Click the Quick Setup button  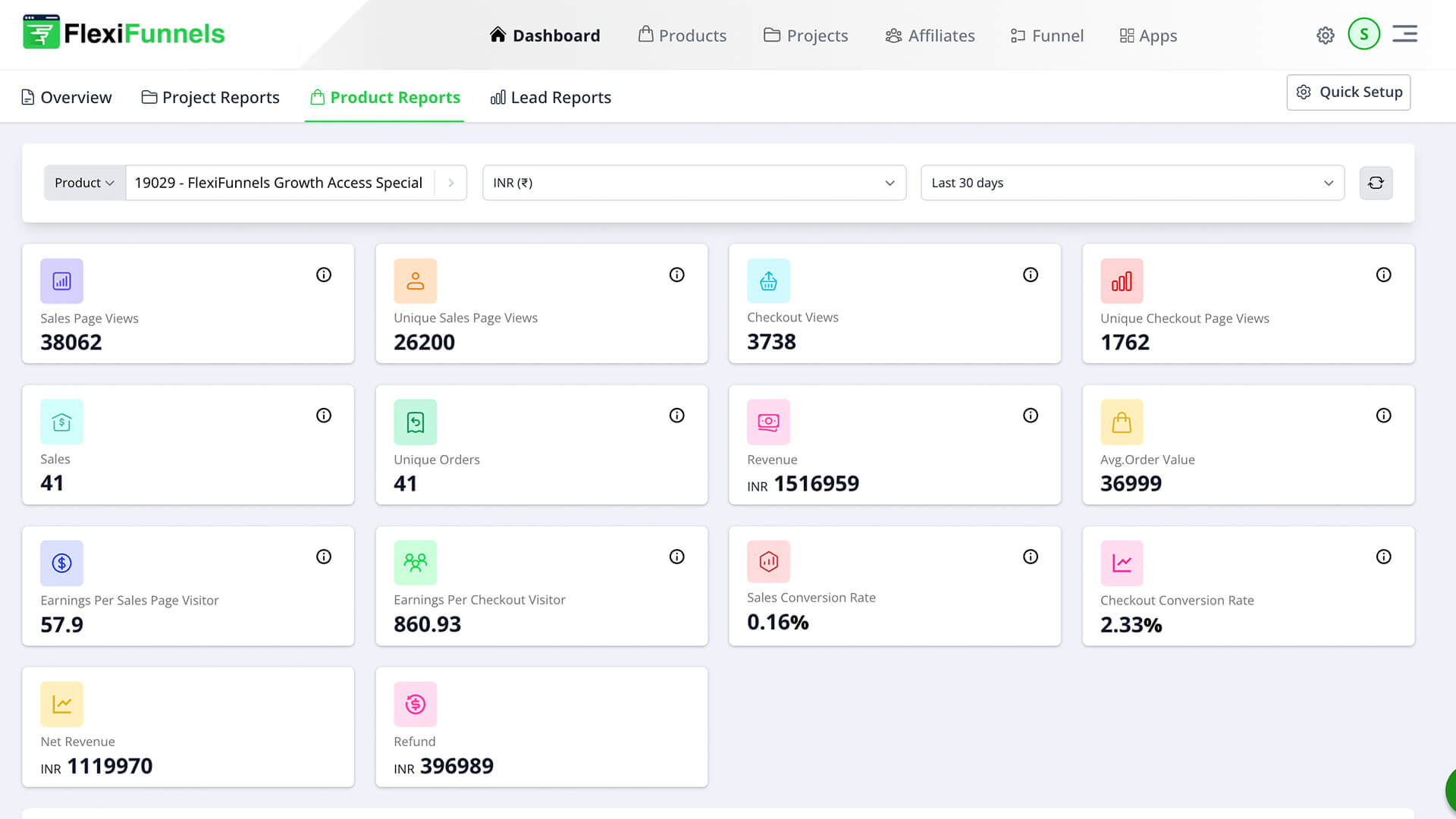pyautogui.click(x=1348, y=92)
